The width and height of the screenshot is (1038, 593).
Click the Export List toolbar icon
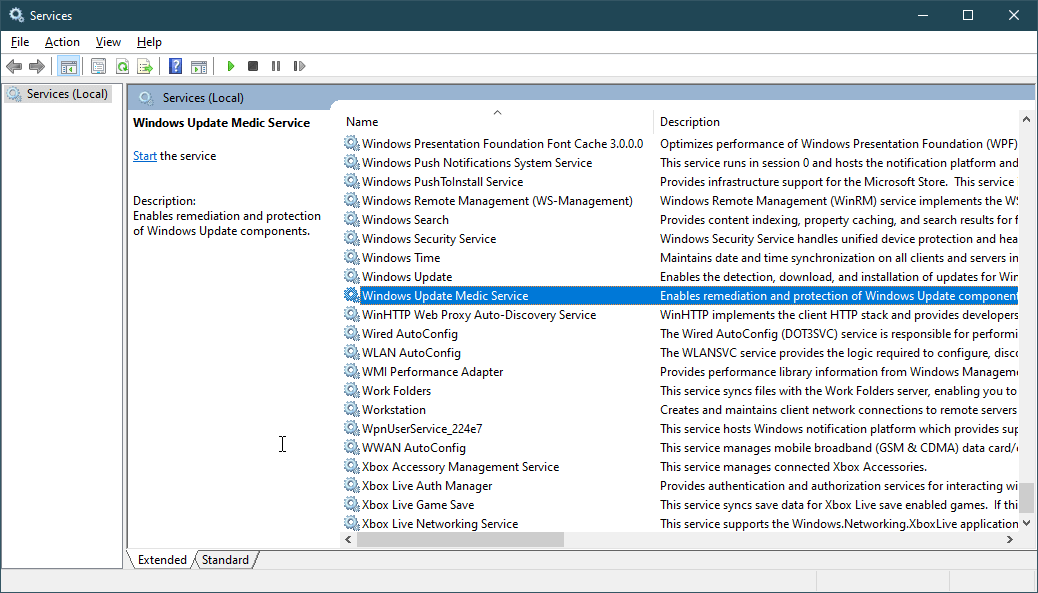(145, 66)
